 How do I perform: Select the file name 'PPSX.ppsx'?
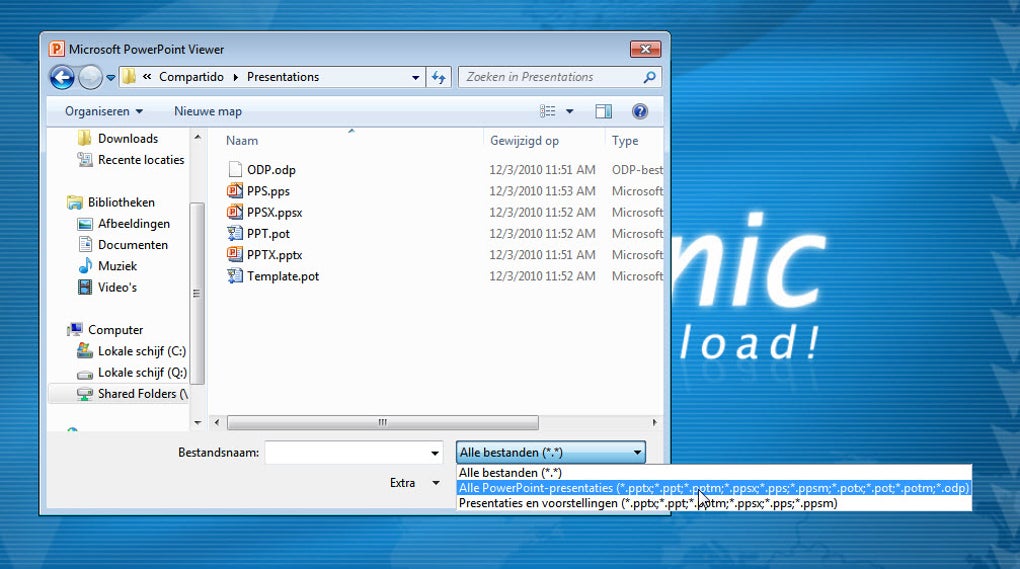(x=275, y=213)
